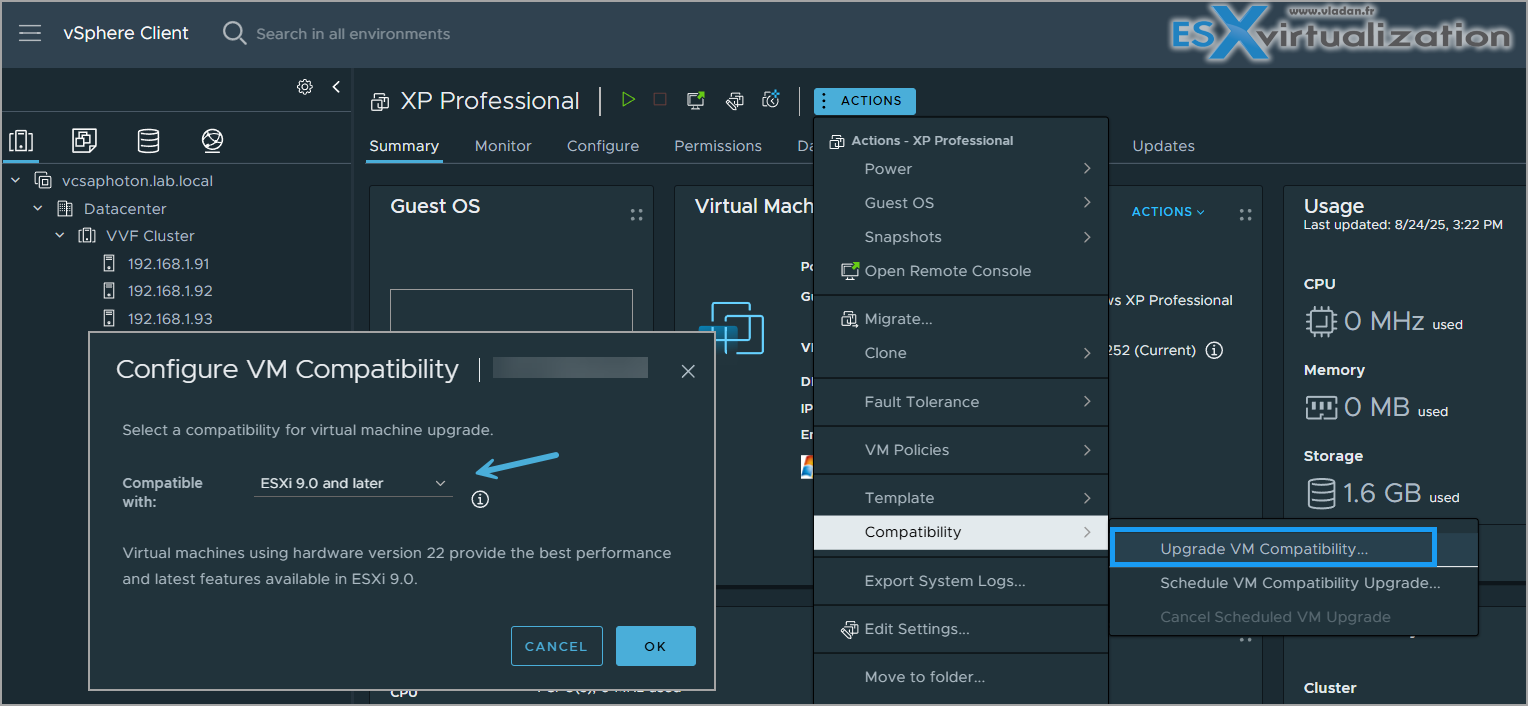Image resolution: width=1528 pixels, height=706 pixels.
Task: Launch the web console icon
Action: [x=696, y=99]
